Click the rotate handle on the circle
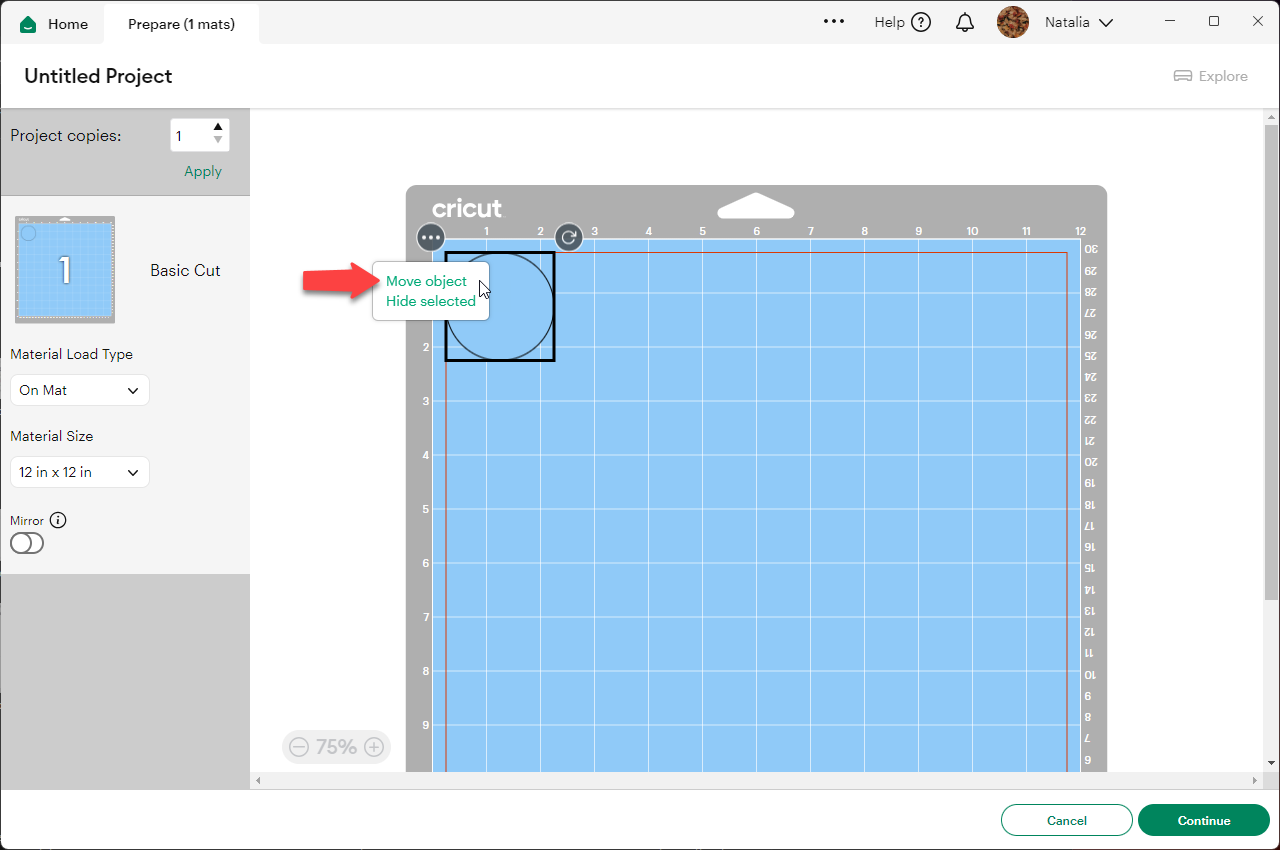The image size is (1280, 850). (569, 237)
